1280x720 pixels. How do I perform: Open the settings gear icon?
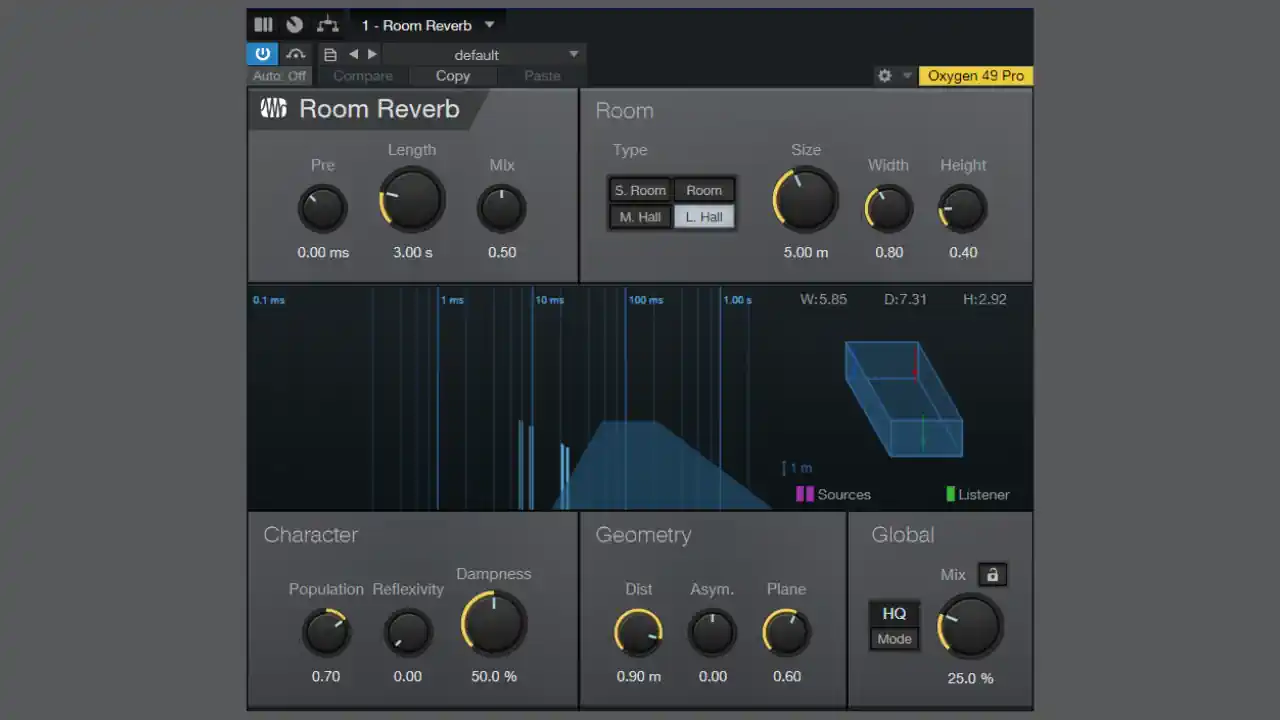tap(884, 76)
